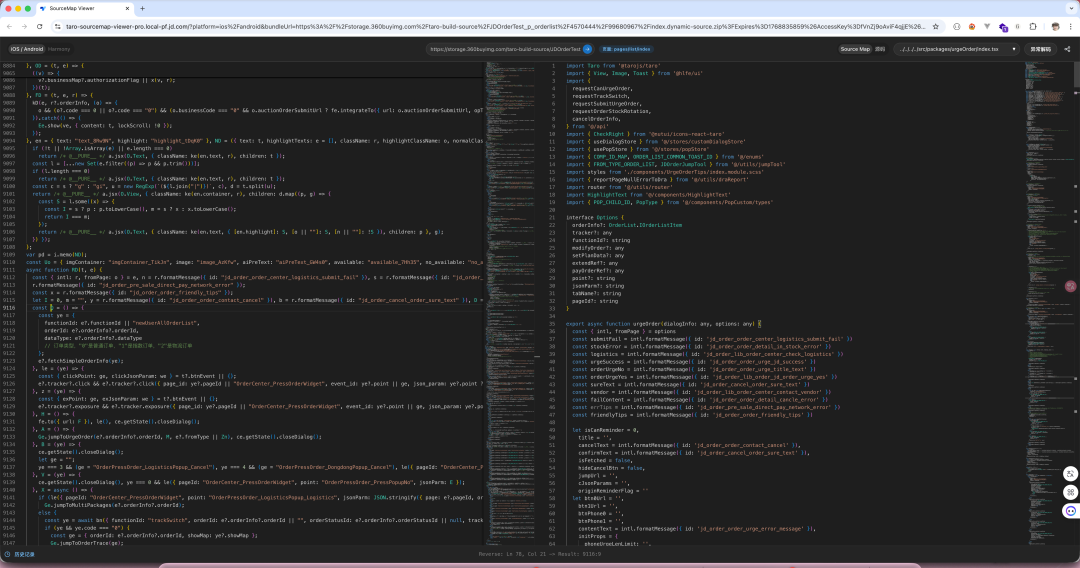Click 'e?.fetchSimpleOrderInfo(ye)' line
Viewport: 1080px width, 568px height.
[81, 361]
